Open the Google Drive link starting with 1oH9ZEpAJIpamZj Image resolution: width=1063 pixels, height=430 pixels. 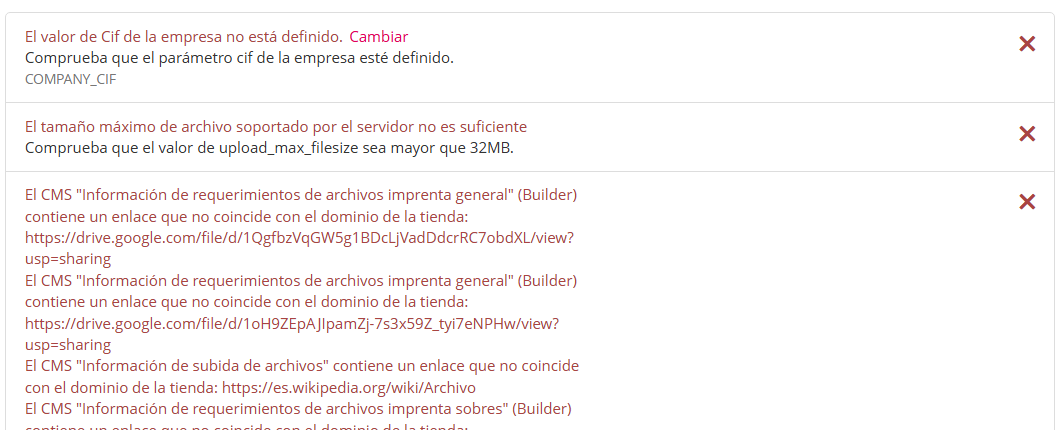(x=291, y=324)
